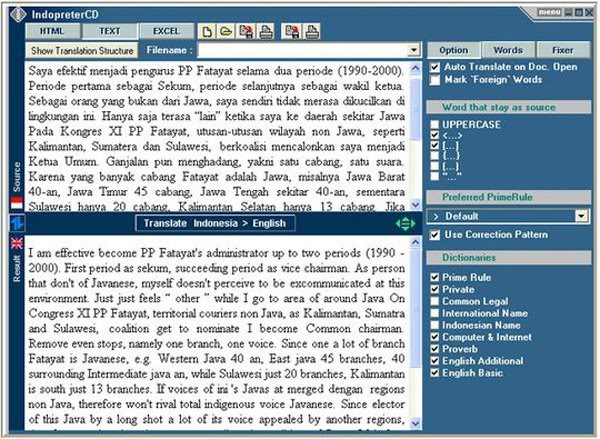Click source pane scrollbar up arrow
This screenshot has width=600, height=439.
click(x=416, y=69)
